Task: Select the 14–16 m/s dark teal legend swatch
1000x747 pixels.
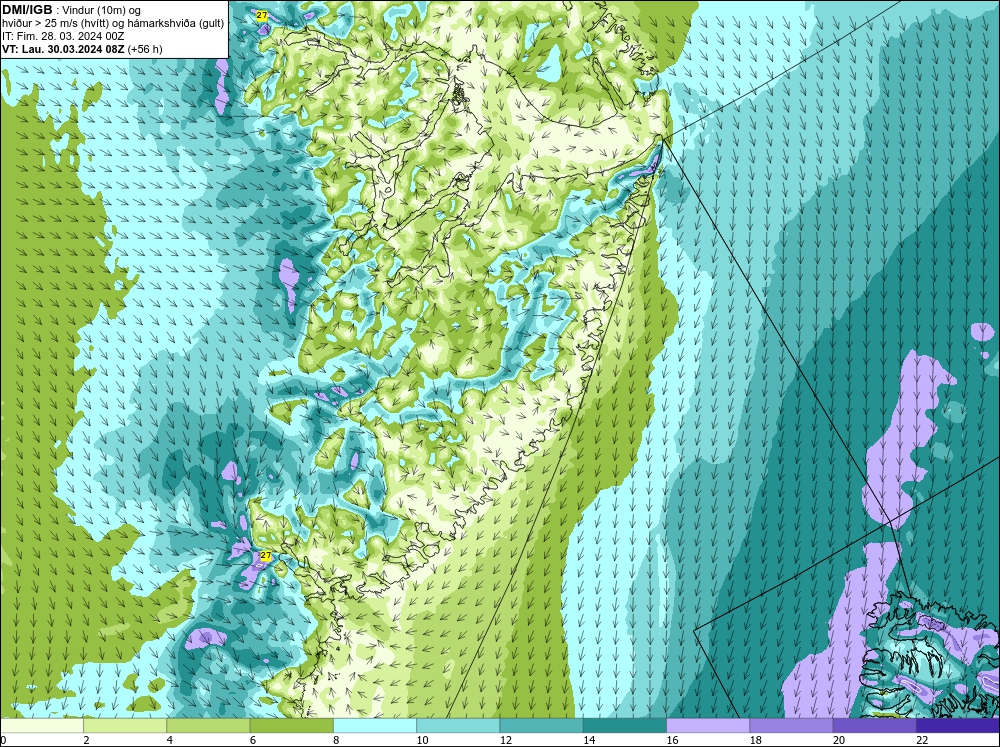Action: [625, 726]
